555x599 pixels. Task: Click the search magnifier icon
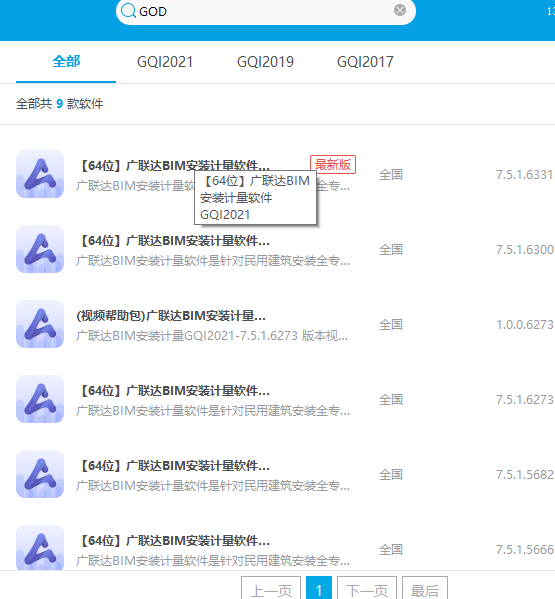click(128, 11)
